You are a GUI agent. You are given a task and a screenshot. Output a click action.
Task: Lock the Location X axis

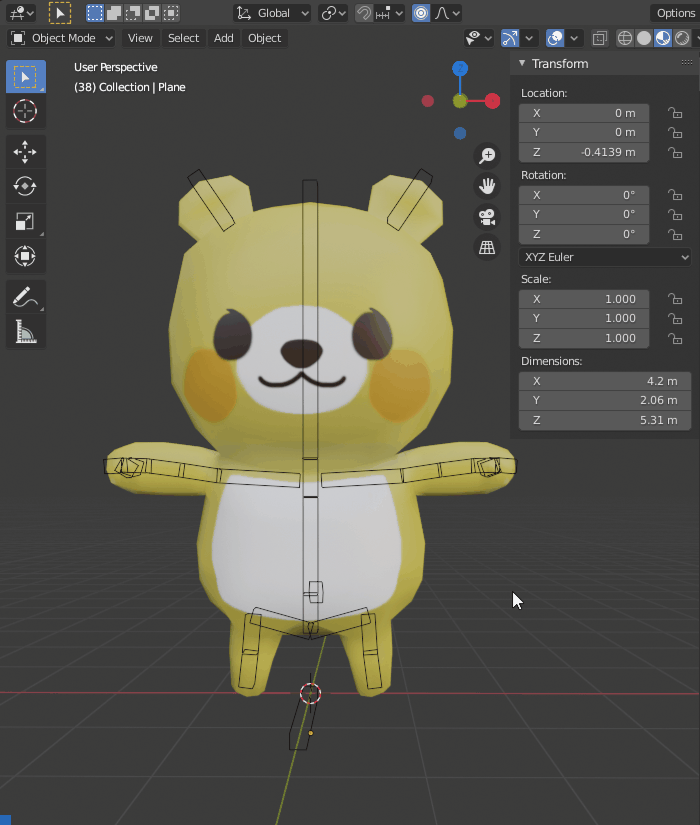[675, 113]
